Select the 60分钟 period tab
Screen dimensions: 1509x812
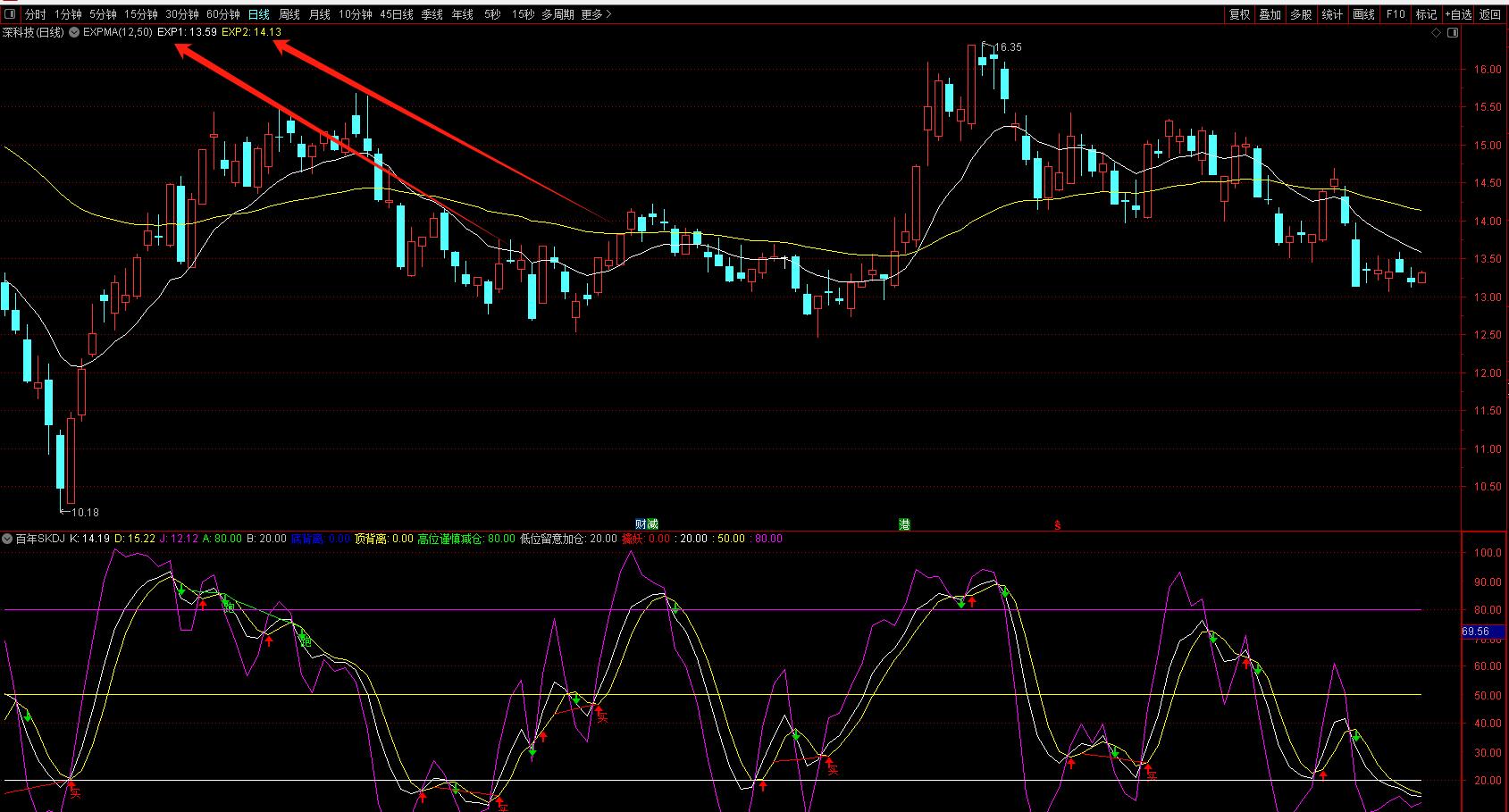click(x=223, y=14)
